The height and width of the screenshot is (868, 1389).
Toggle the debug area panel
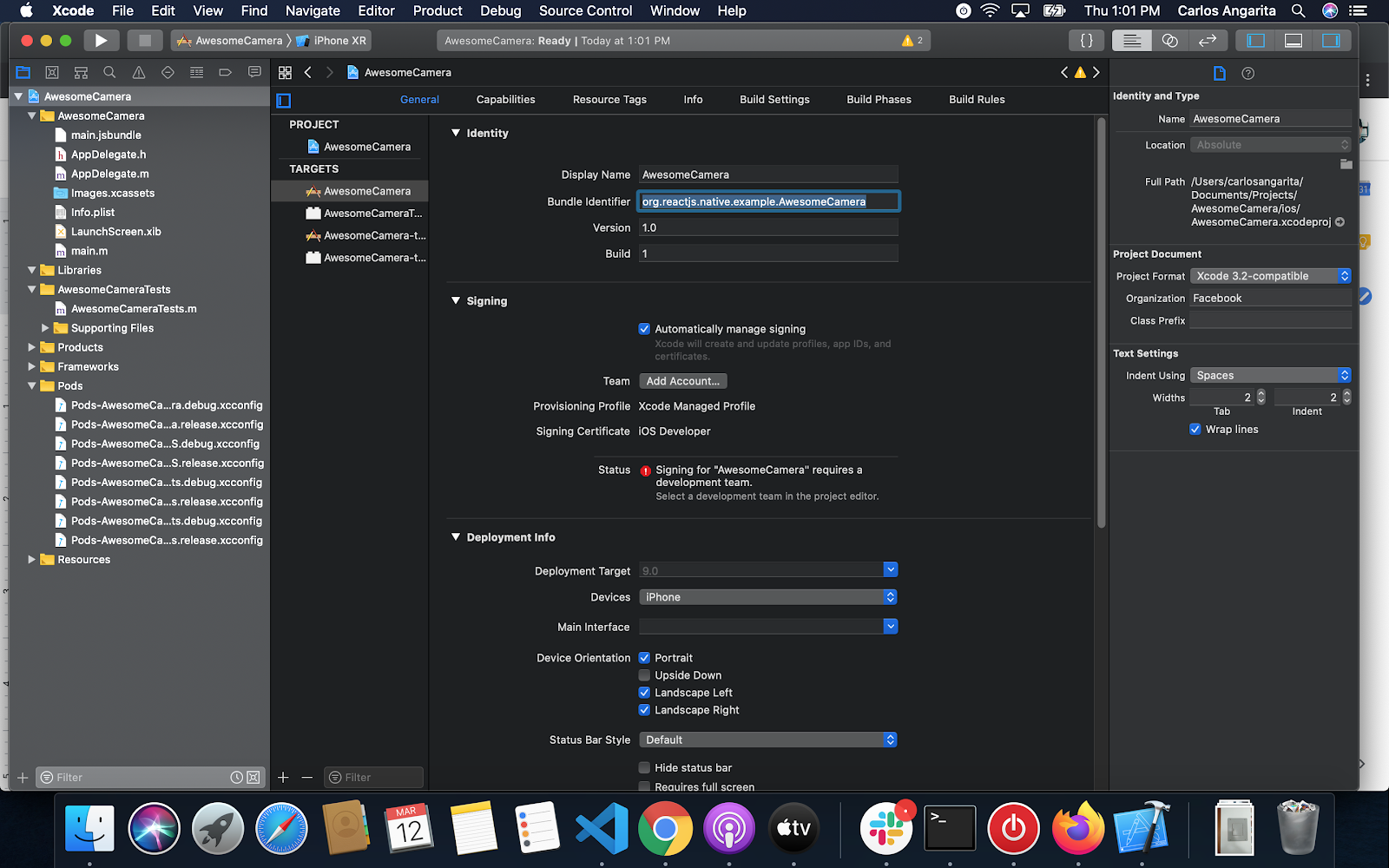pyautogui.click(x=1294, y=41)
